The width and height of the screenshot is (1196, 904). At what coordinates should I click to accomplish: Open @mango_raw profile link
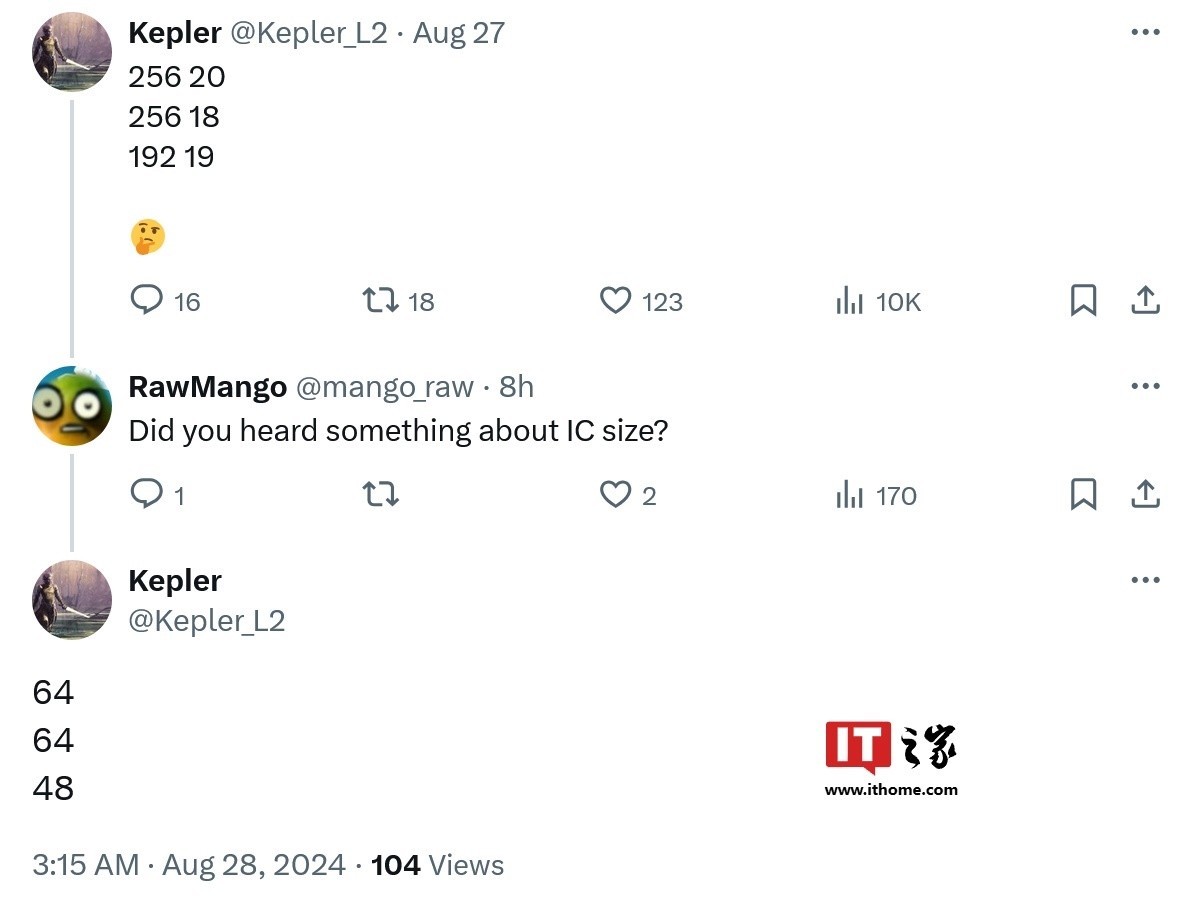(x=384, y=388)
